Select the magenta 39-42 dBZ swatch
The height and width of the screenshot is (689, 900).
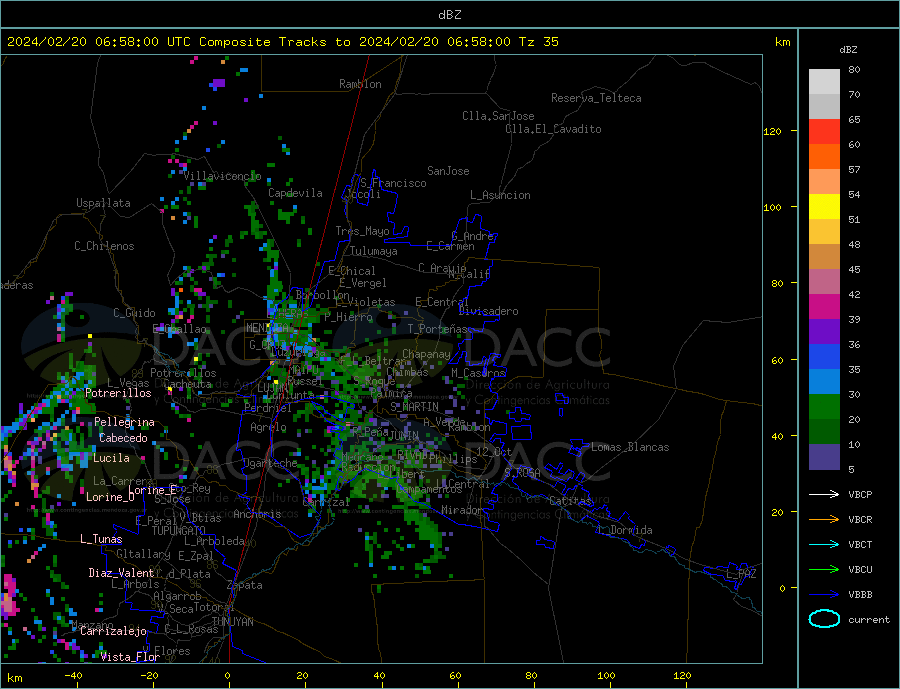(824, 307)
